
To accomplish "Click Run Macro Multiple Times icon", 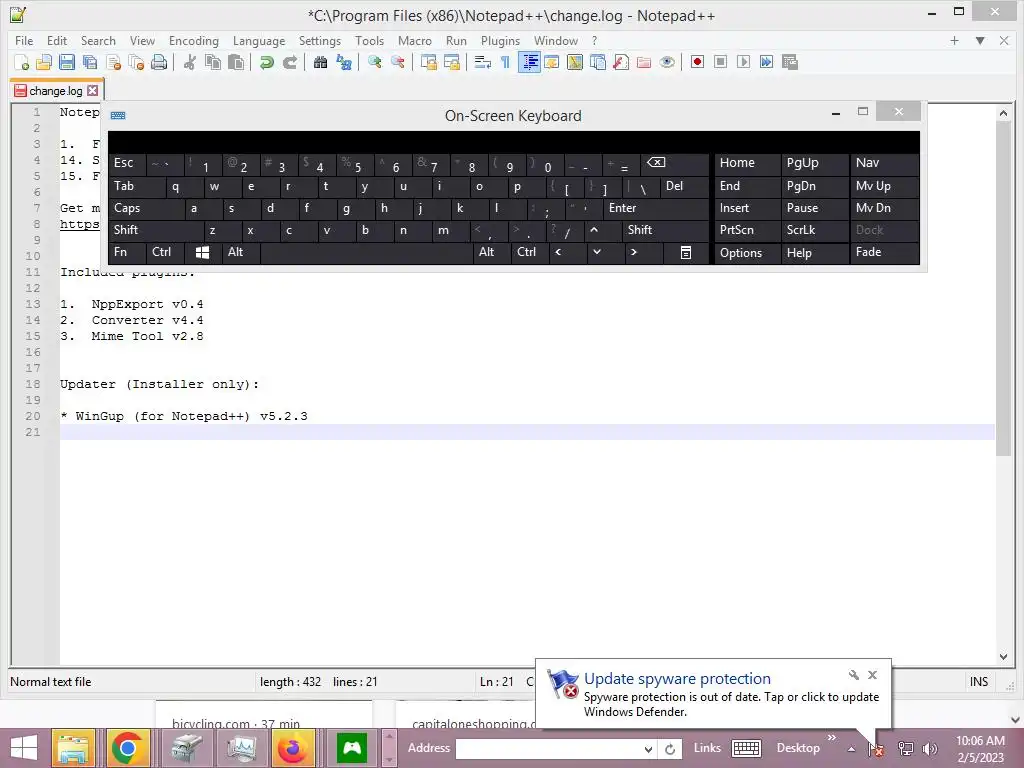I will [767, 62].
